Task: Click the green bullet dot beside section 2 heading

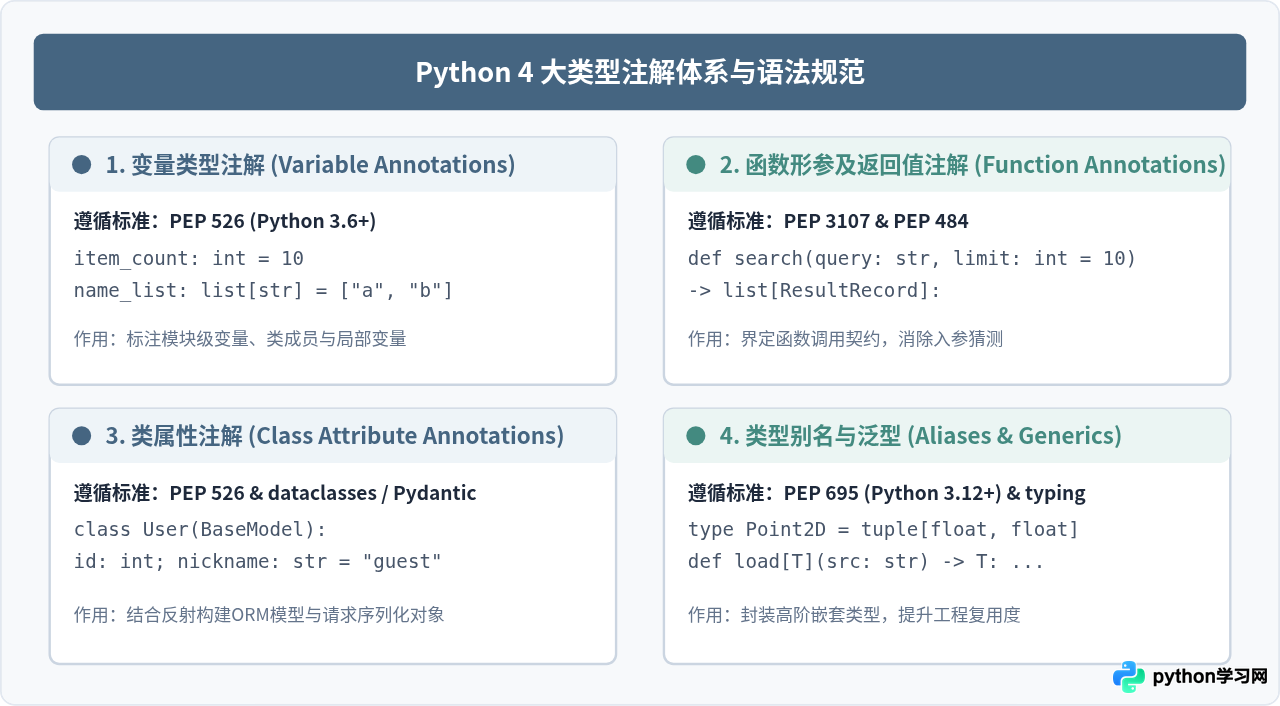Action: pyautogui.click(x=696, y=165)
